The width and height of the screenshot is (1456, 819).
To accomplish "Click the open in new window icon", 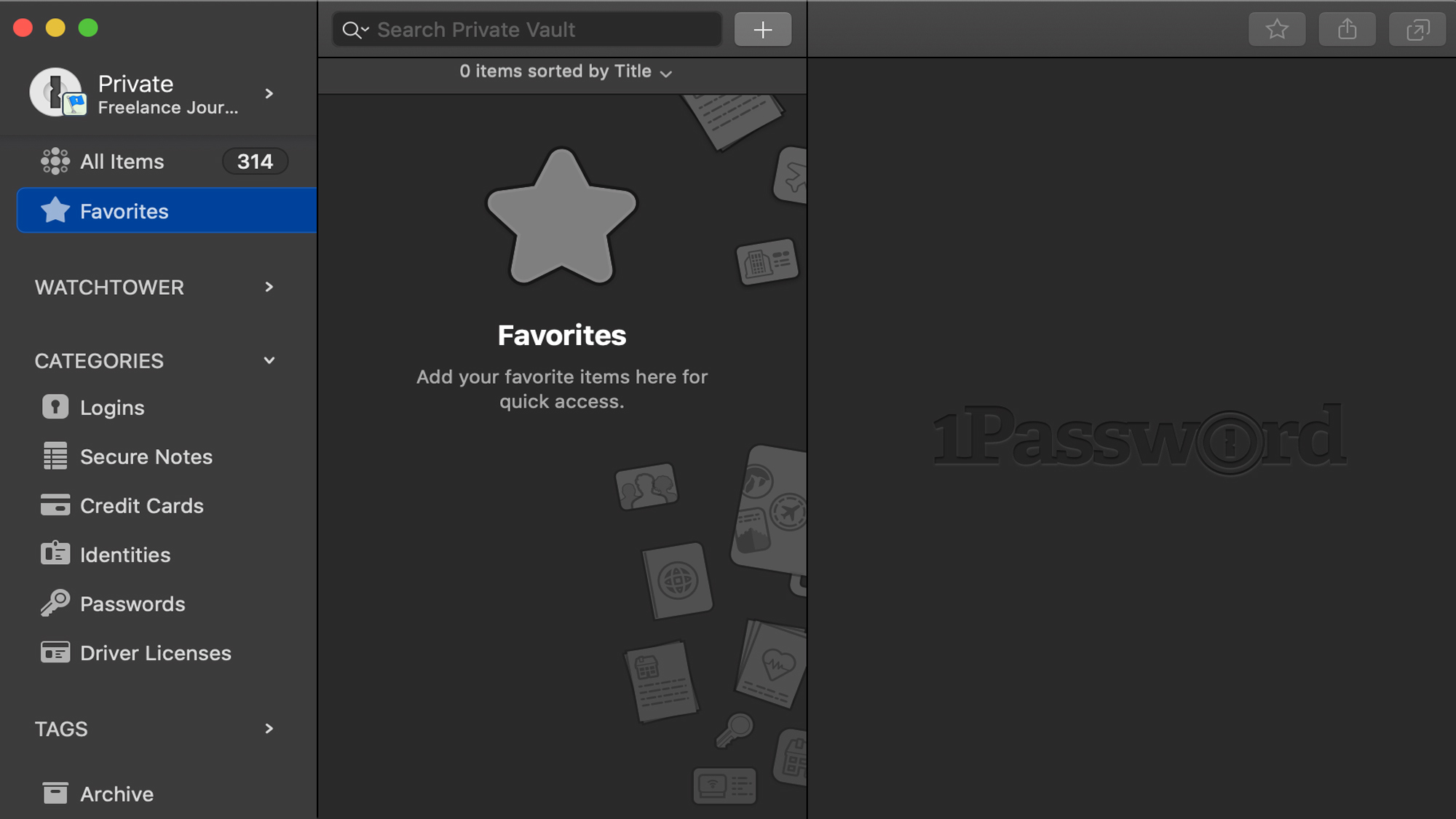I will coord(1417,29).
